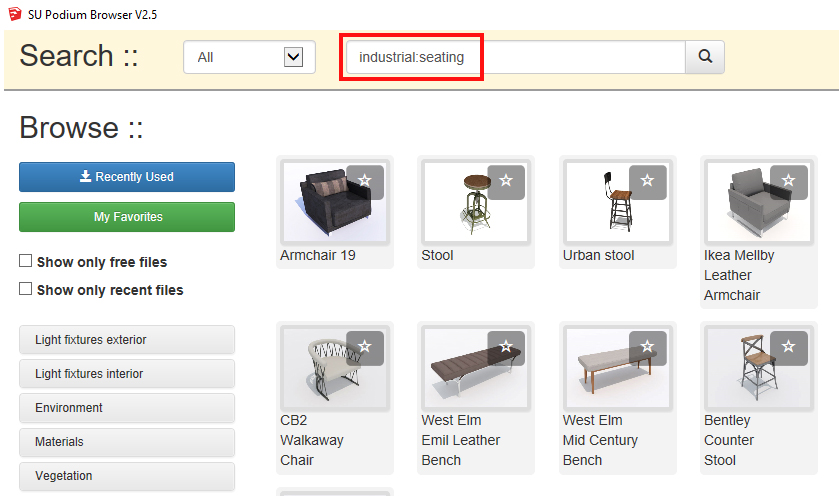Image resolution: width=839 pixels, height=496 pixels.
Task: Click the SU Podium Browser app icon
Action: tap(15, 14)
